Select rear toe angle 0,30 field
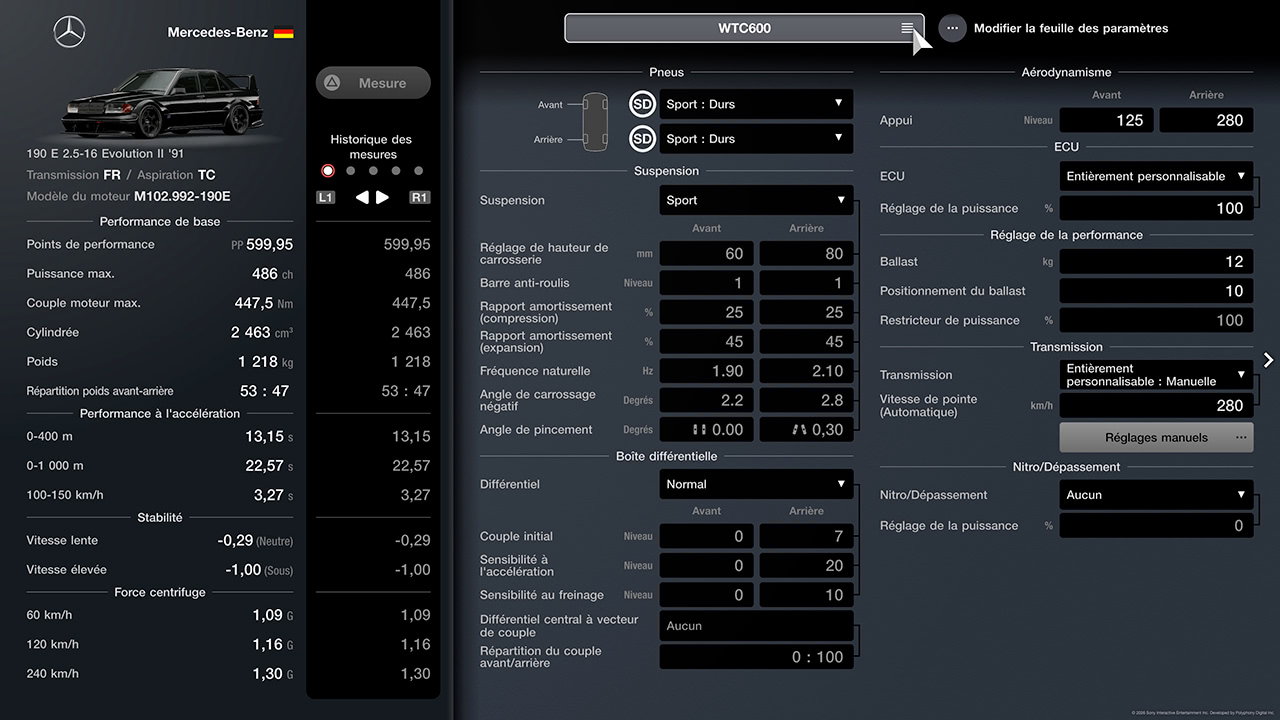 tap(807, 430)
